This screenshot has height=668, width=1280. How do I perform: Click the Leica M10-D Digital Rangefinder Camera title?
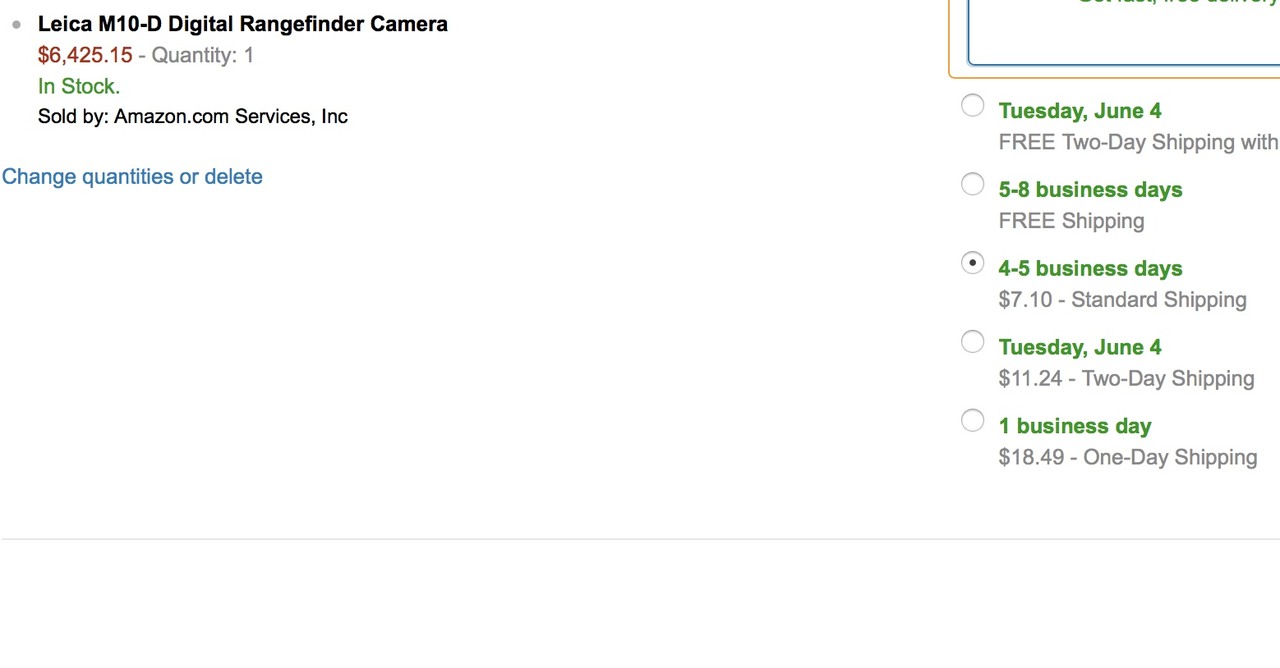tap(242, 24)
